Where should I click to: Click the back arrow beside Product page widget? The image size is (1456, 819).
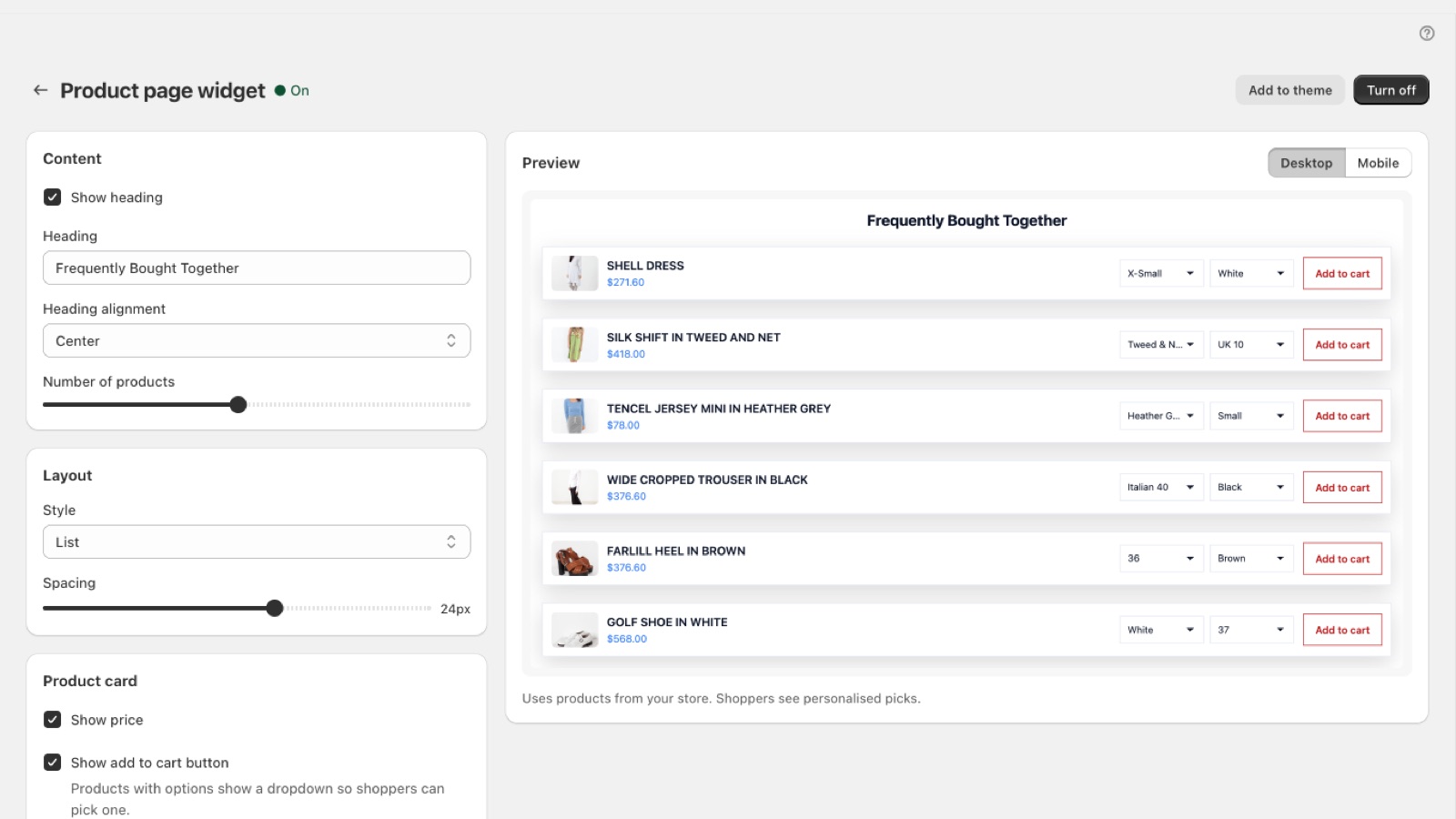[40, 90]
